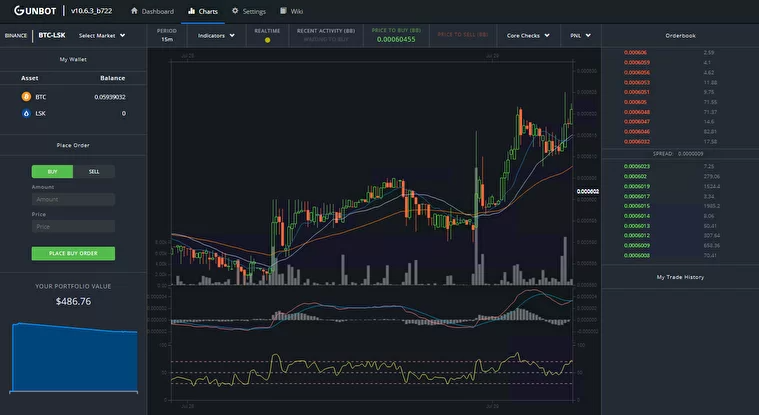Open the Dashboard tab
Image resolution: width=759 pixels, height=415 pixels.
click(152, 11)
